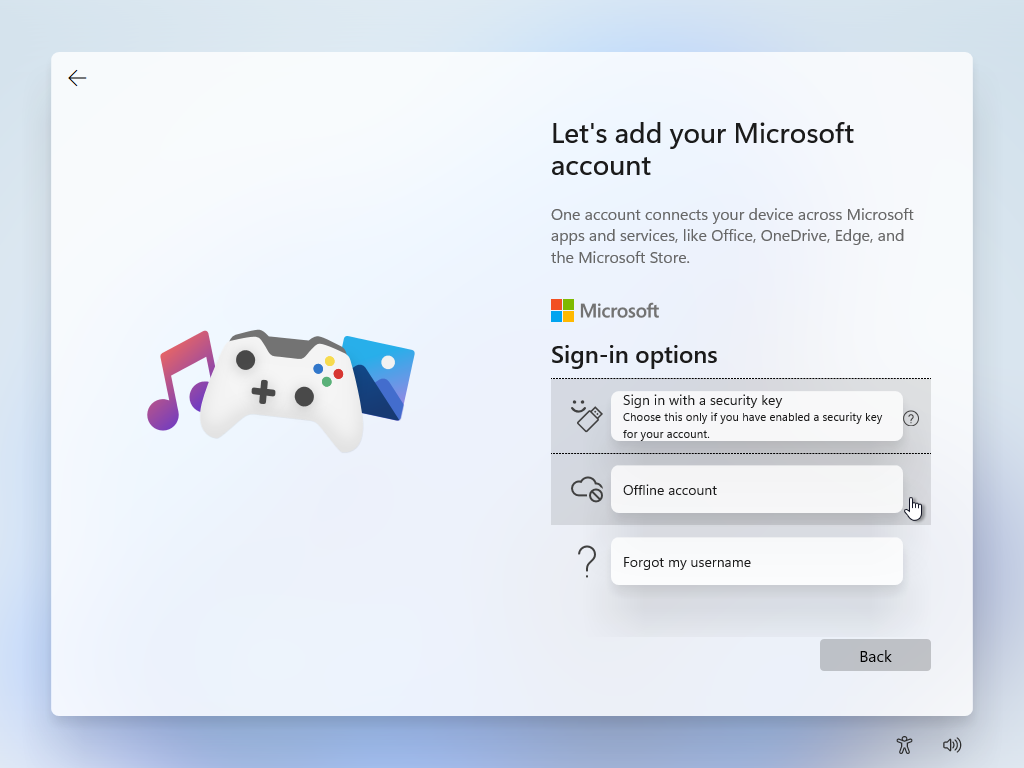Click the "One account connects your device" description
Screen dimensions: 1024x768
tap(732, 236)
